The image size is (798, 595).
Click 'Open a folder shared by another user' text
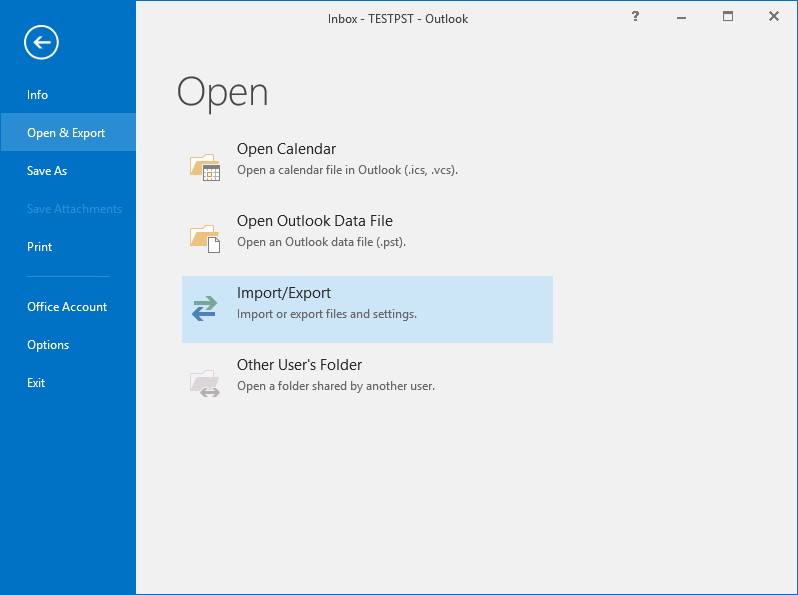336,386
